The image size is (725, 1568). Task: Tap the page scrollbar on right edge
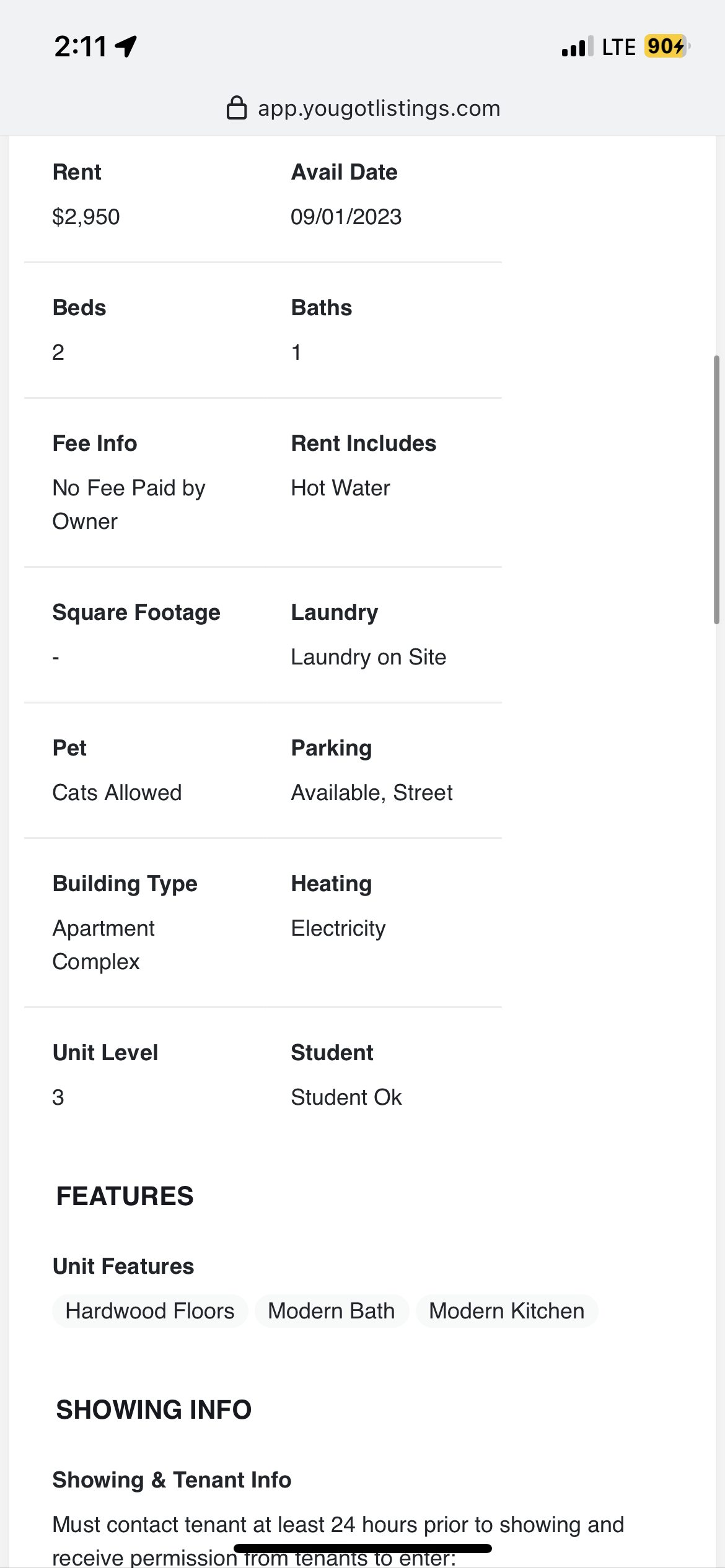[x=716, y=489]
